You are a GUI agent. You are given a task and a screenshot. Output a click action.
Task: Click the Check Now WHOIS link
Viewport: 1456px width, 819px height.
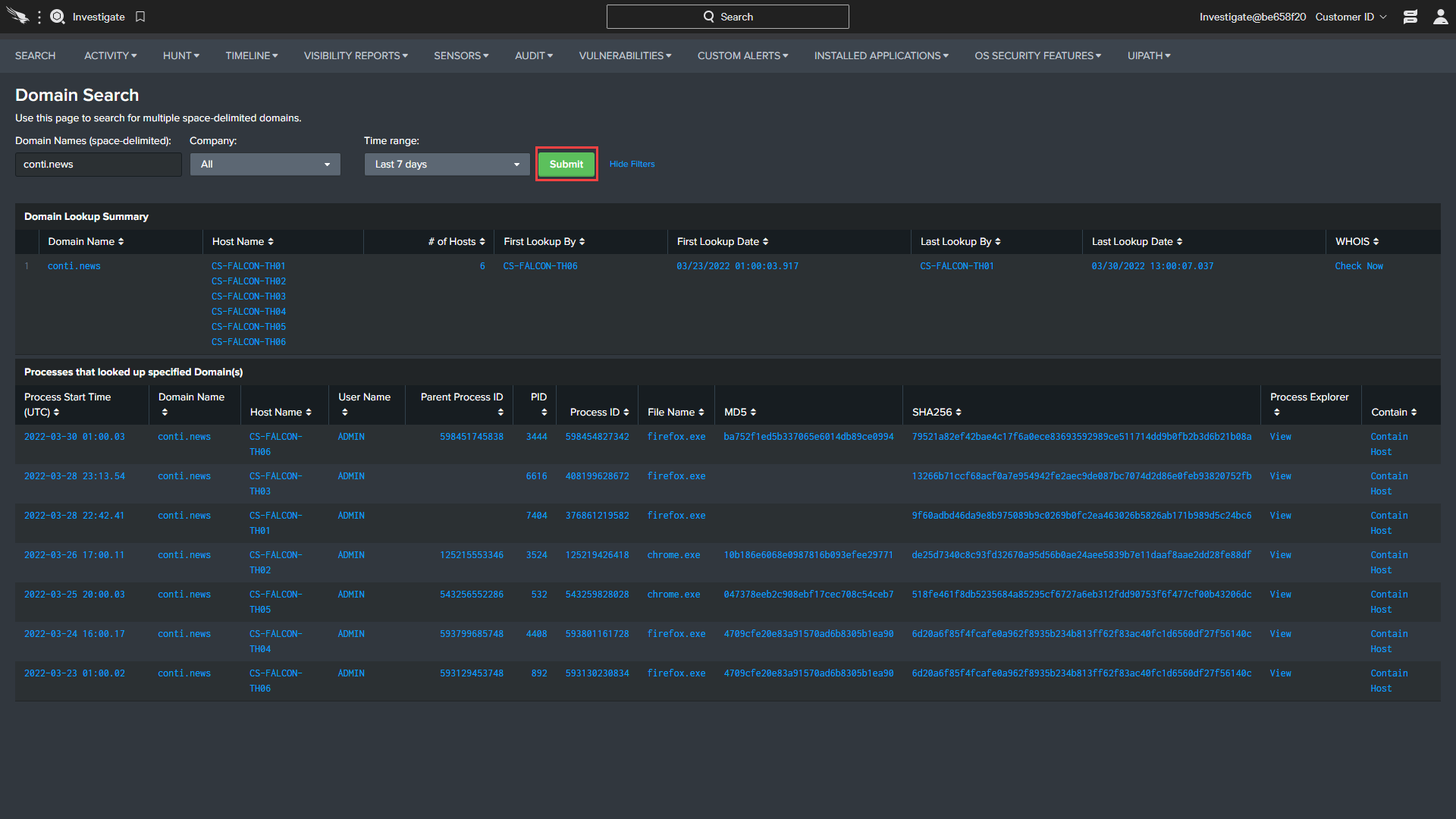tap(1359, 266)
